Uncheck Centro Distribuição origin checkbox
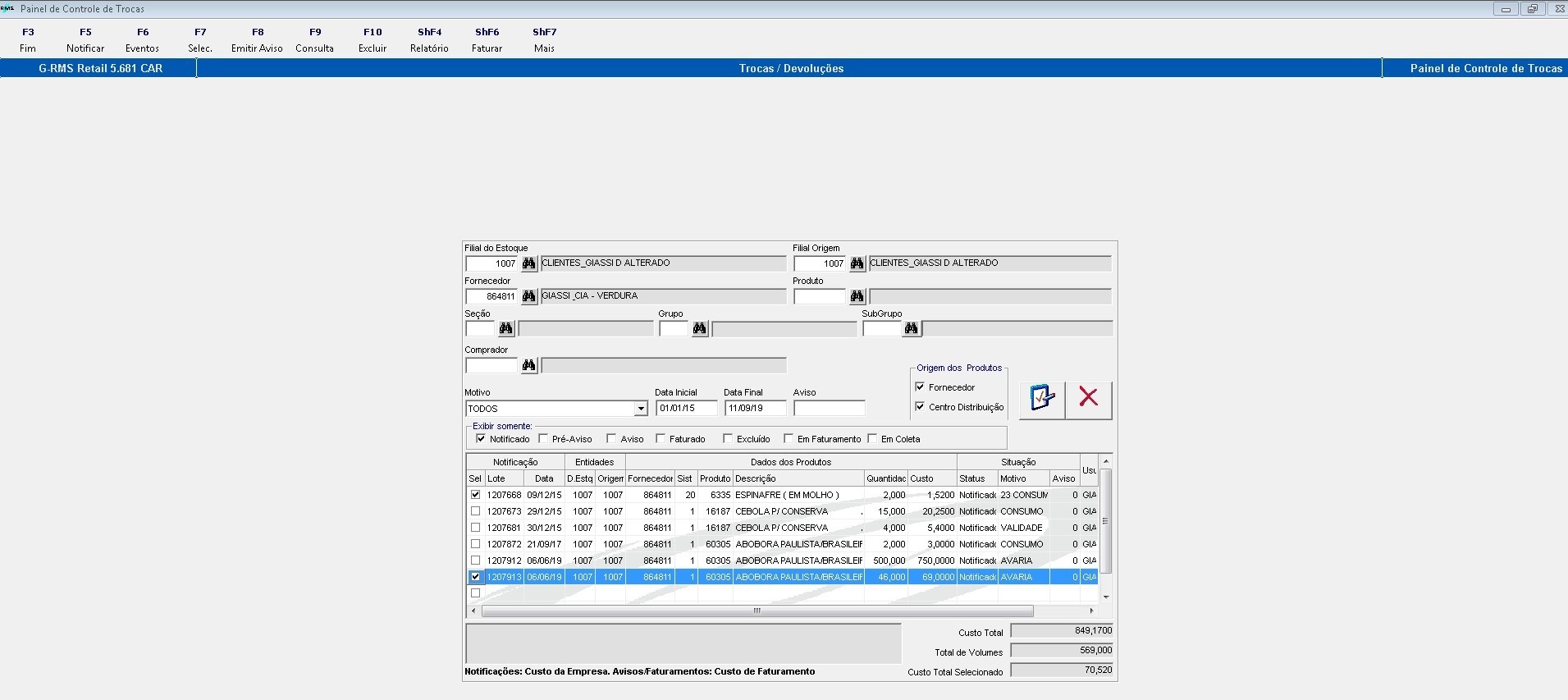1568x700 pixels. point(920,407)
